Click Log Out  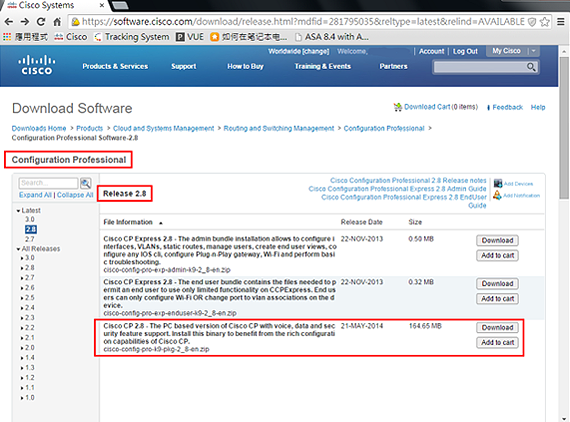[465, 51]
